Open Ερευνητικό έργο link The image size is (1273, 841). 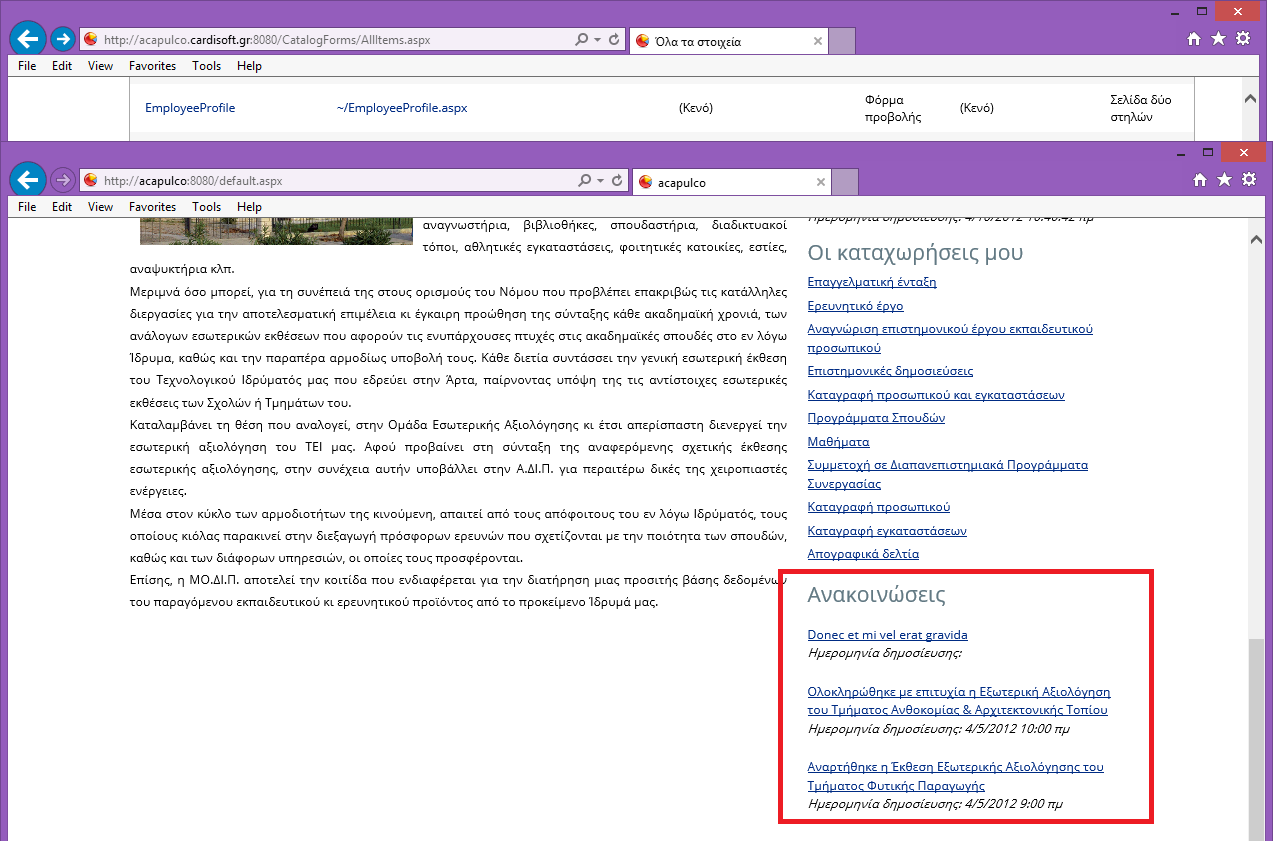click(855, 306)
